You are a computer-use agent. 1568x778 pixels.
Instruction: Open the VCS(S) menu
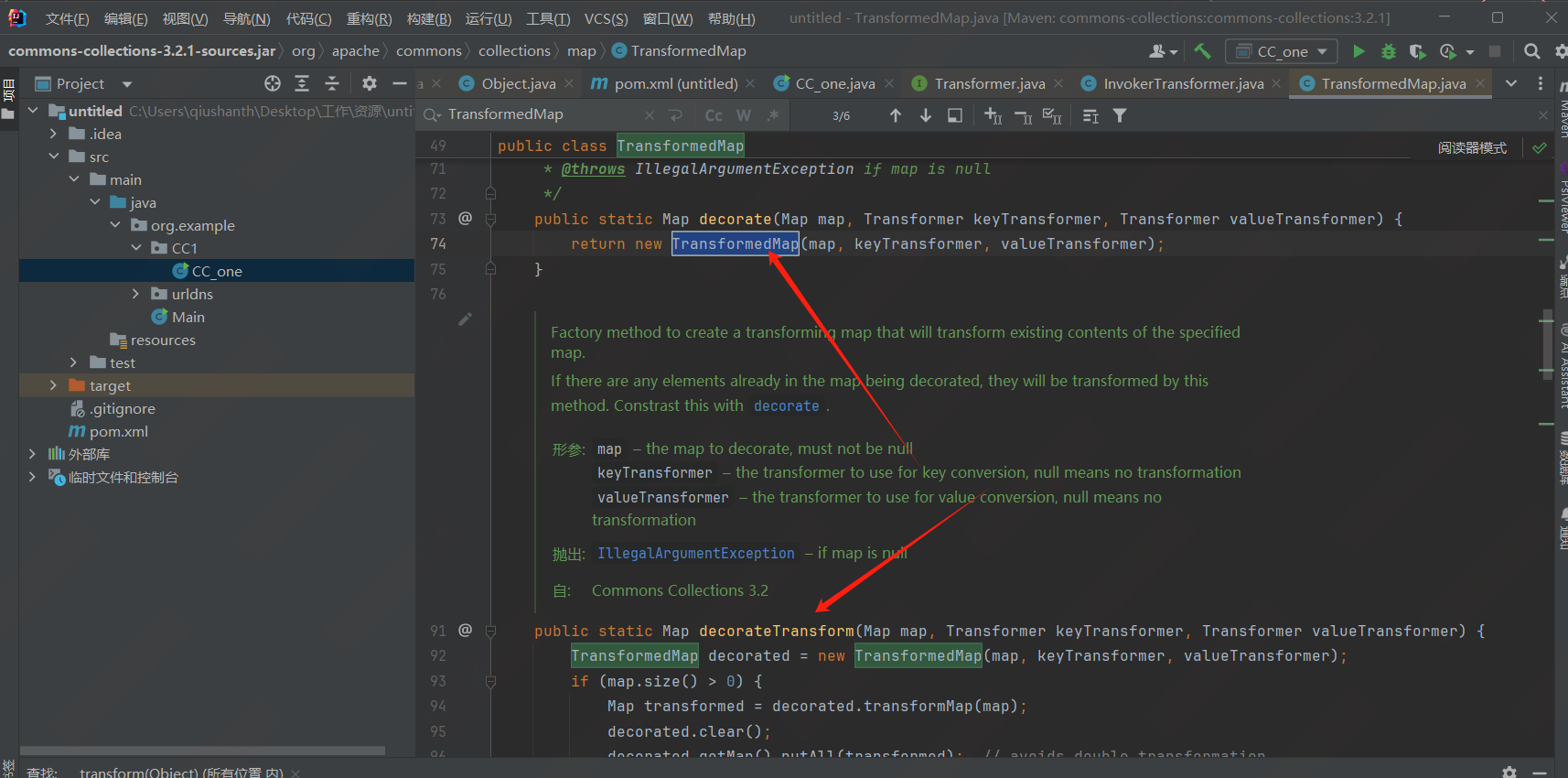606,18
